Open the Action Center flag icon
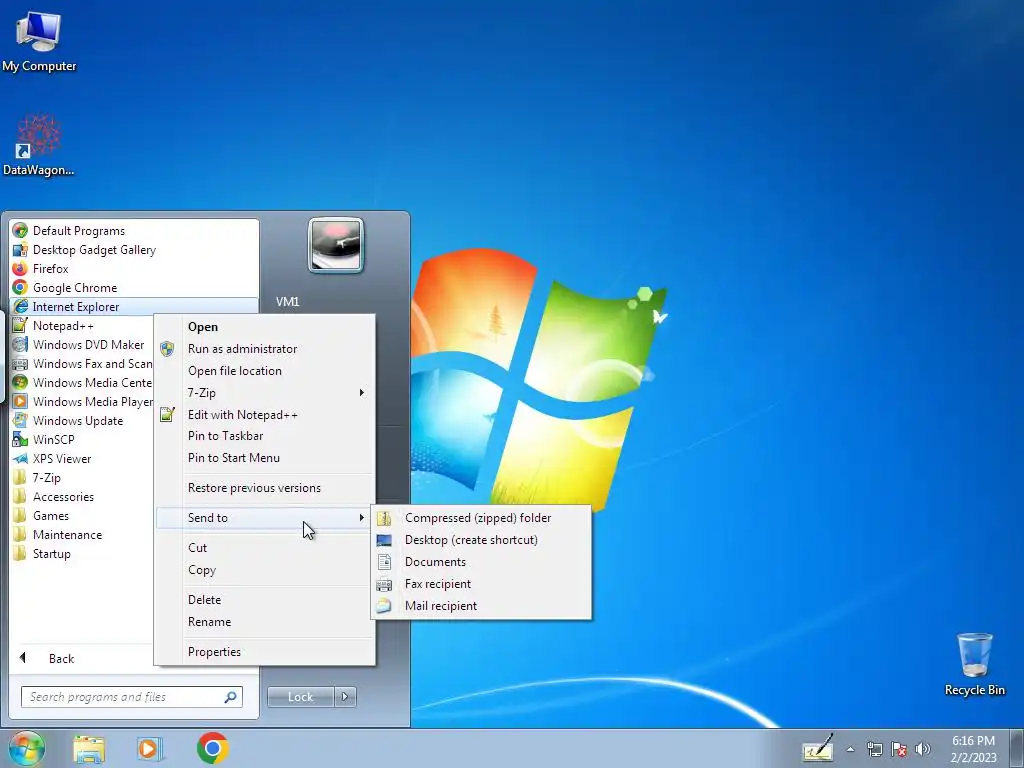The width and height of the screenshot is (1024, 768). tap(899, 749)
